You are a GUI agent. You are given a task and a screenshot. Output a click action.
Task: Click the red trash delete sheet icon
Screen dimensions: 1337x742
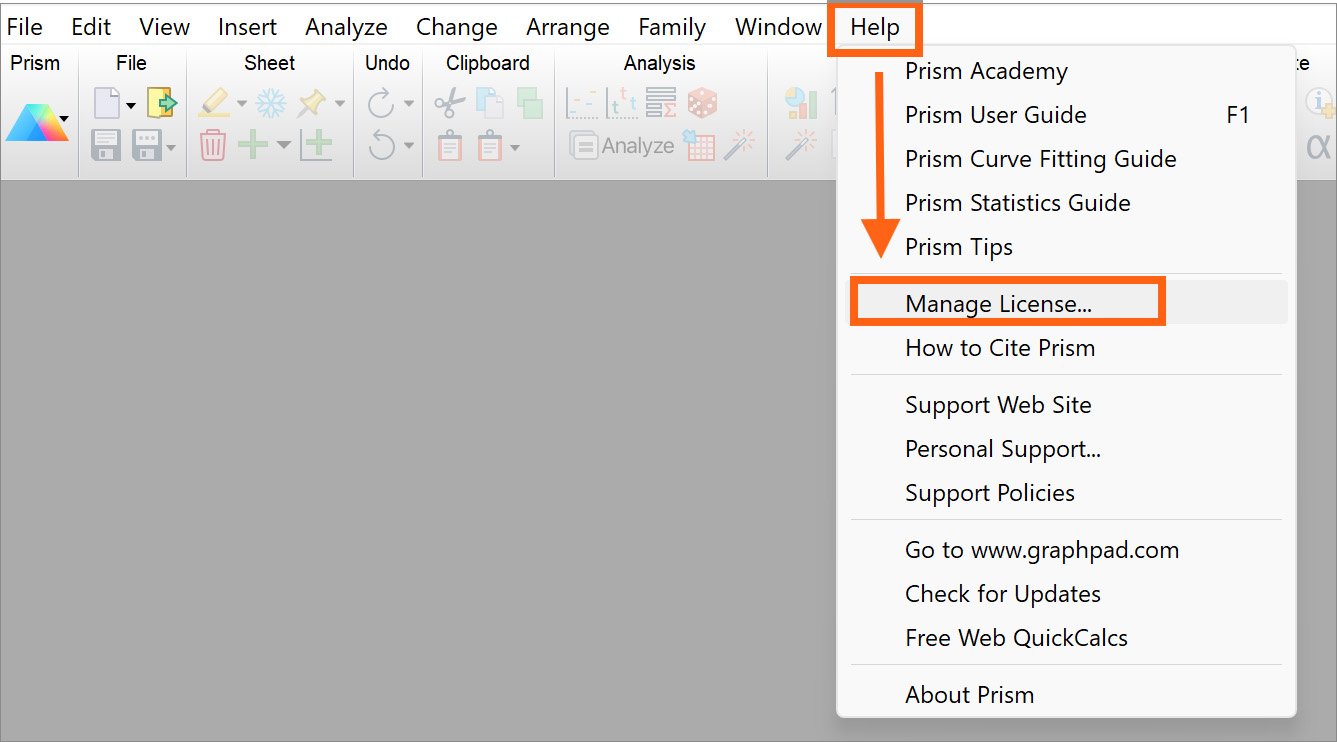(213, 146)
